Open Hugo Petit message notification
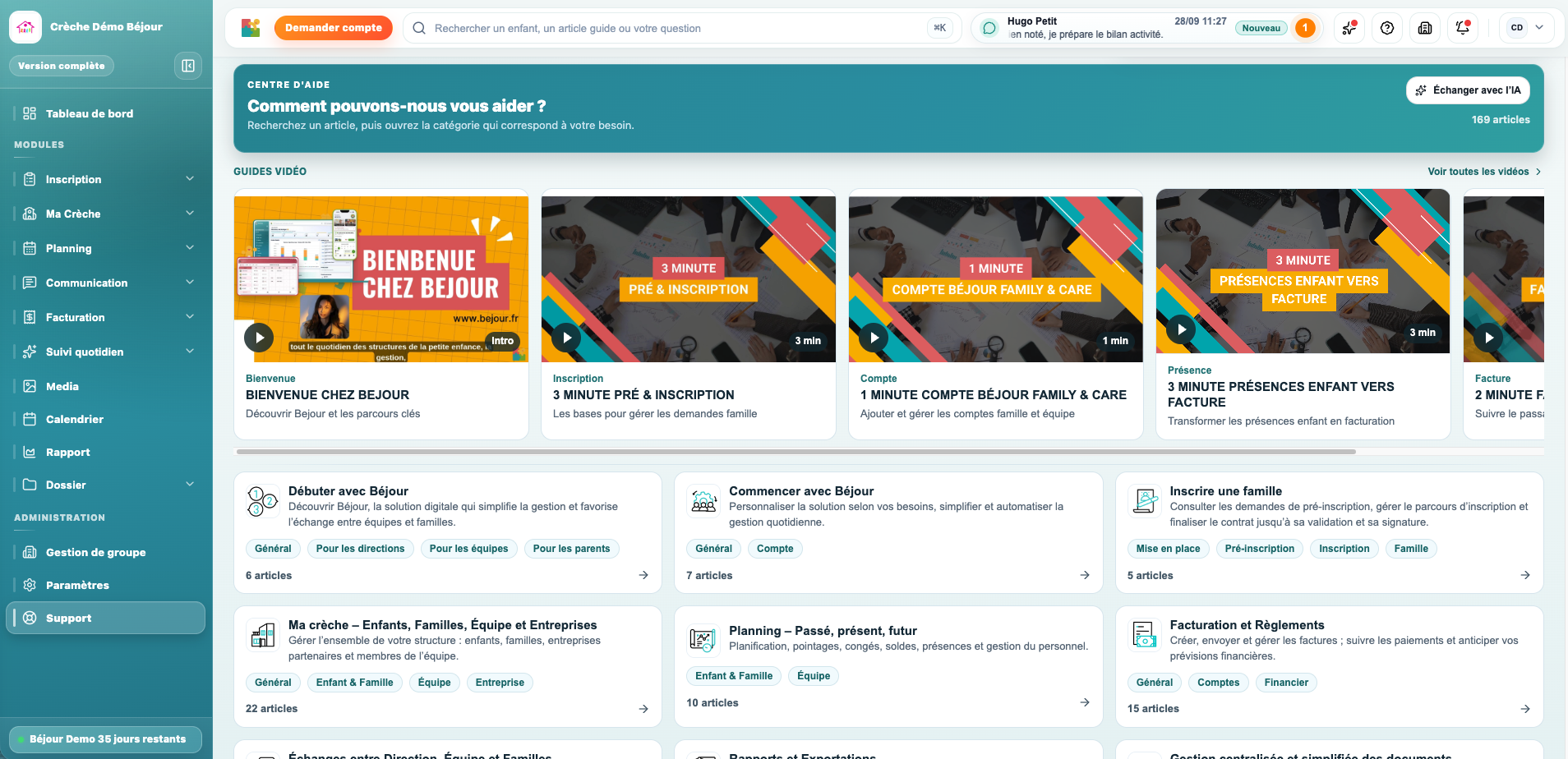The image size is (1568, 759). click(1146, 28)
